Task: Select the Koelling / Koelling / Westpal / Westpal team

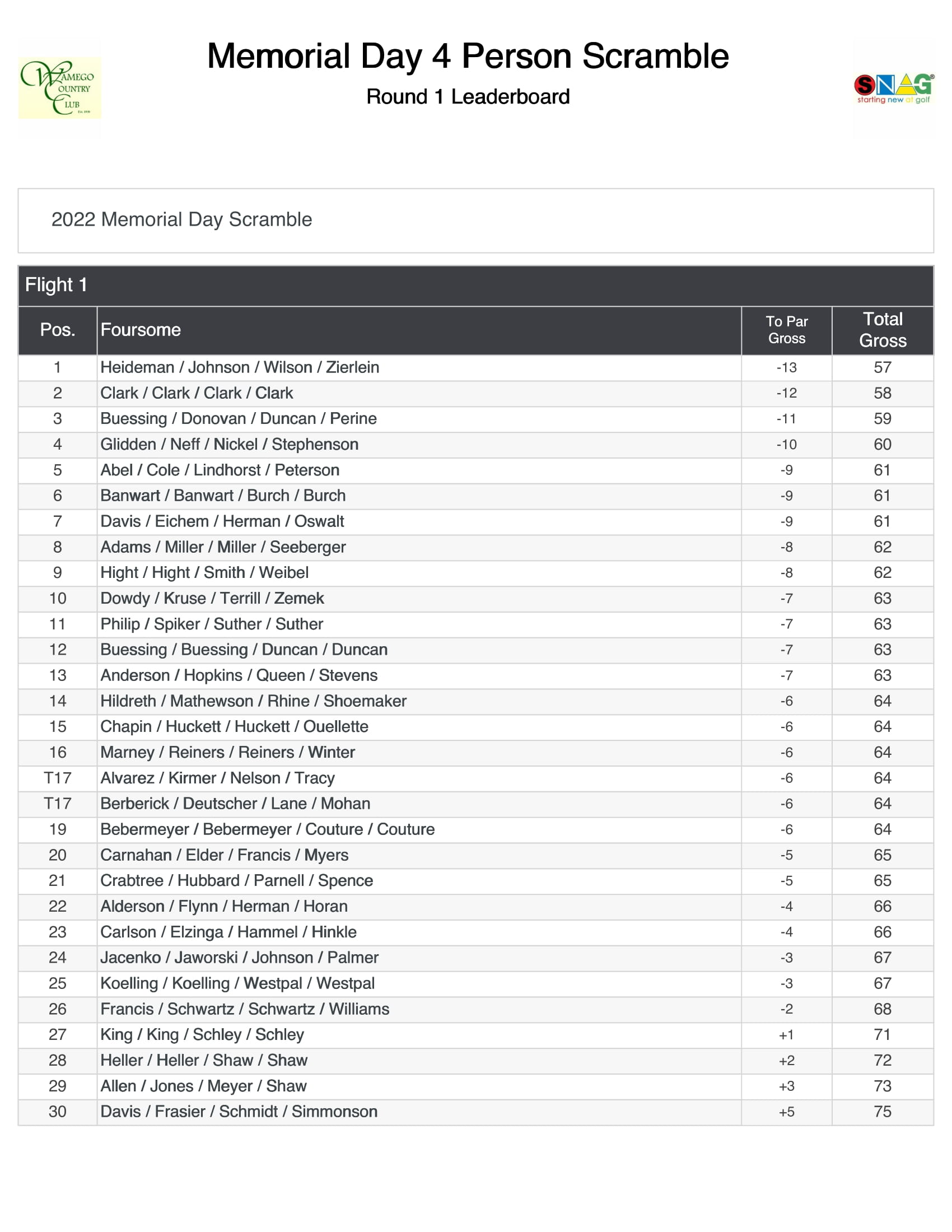Action: click(237, 983)
